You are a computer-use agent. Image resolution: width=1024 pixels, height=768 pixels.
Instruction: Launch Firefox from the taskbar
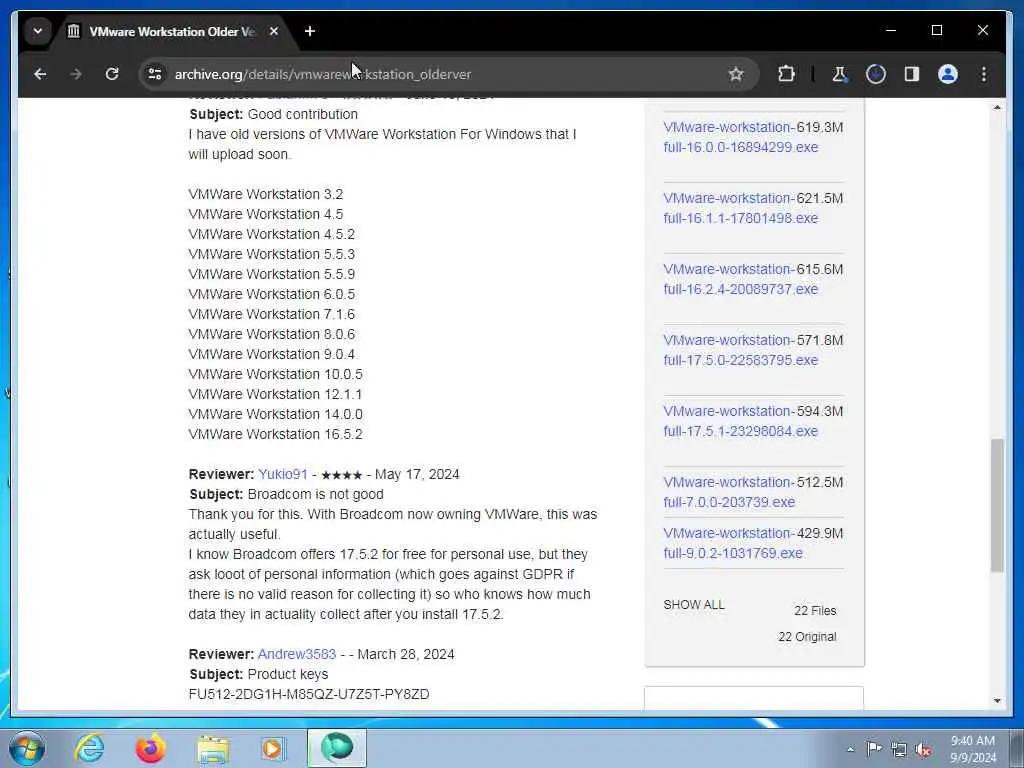150,748
